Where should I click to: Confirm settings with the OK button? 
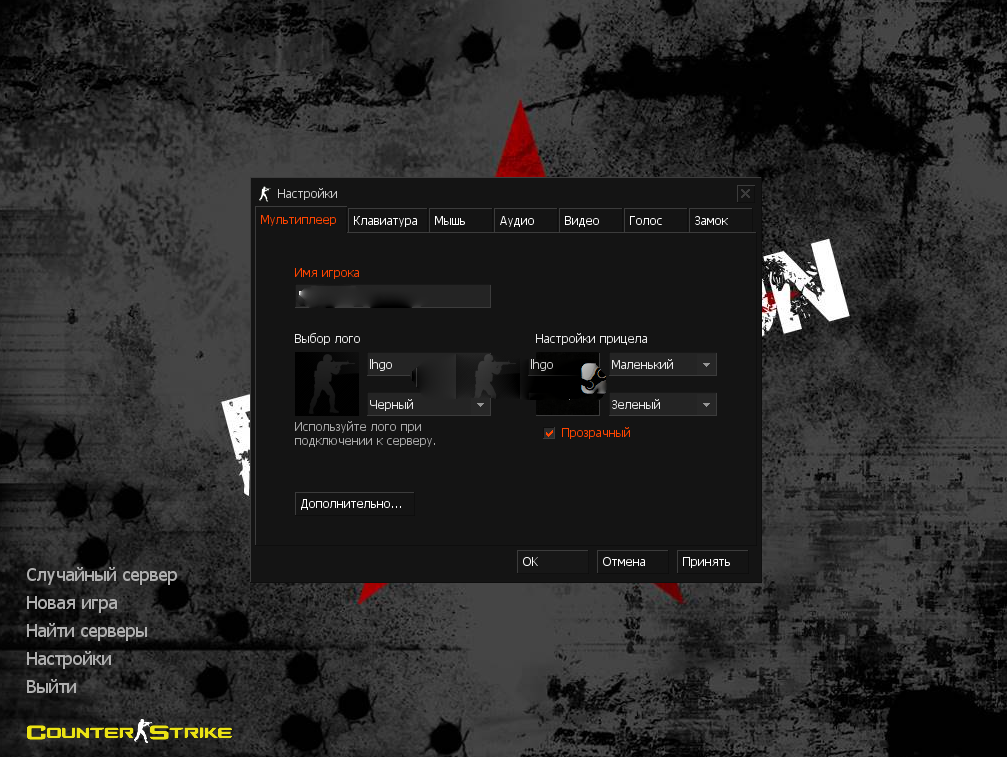[552, 562]
